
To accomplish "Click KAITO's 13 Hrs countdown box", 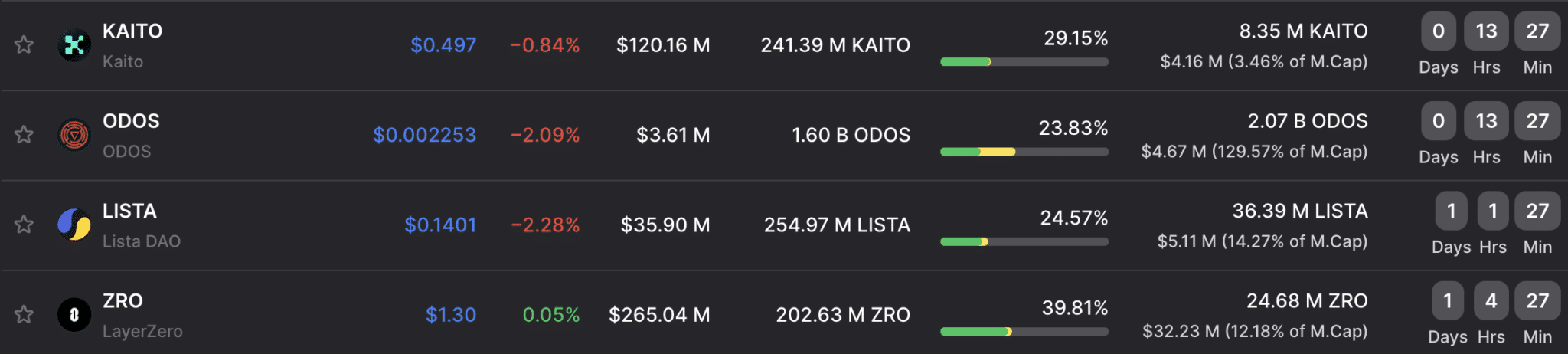I will (1486, 31).
